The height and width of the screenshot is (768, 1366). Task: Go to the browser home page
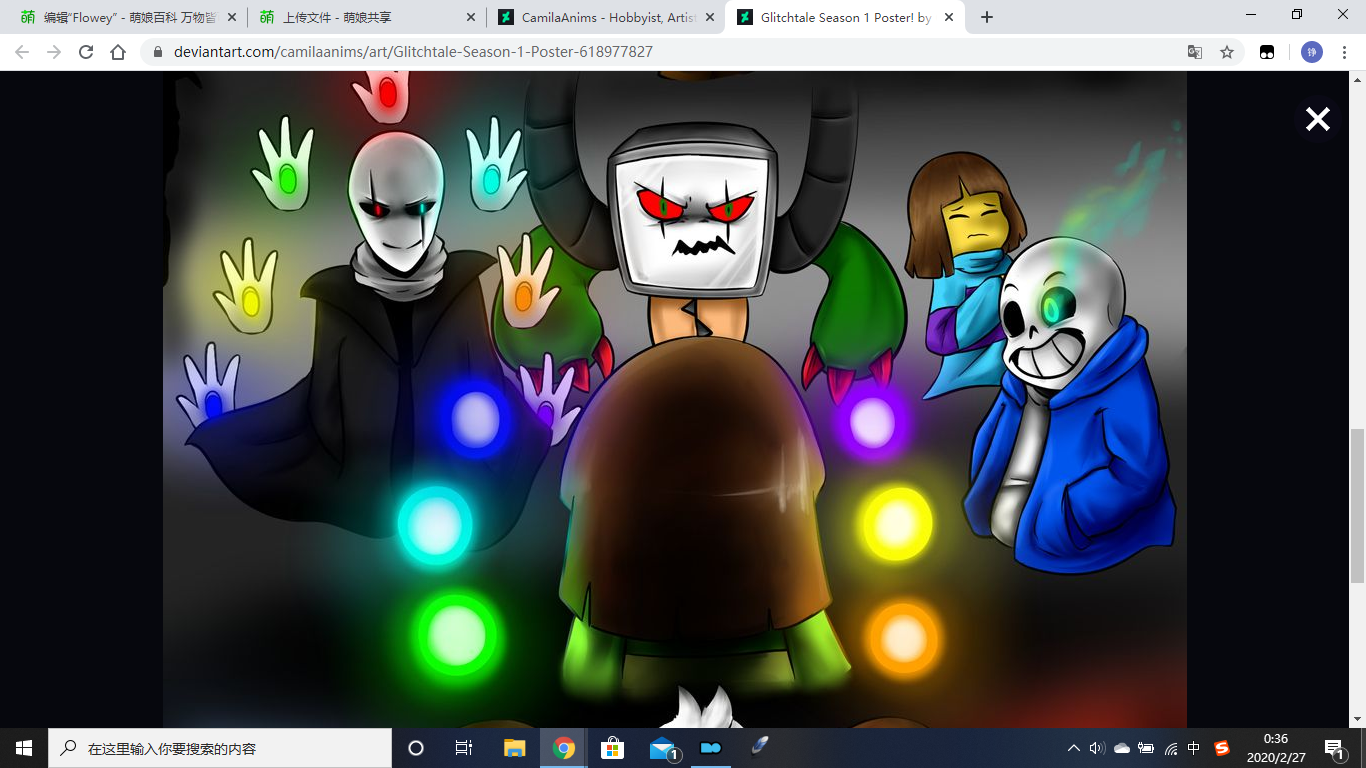click(x=118, y=52)
